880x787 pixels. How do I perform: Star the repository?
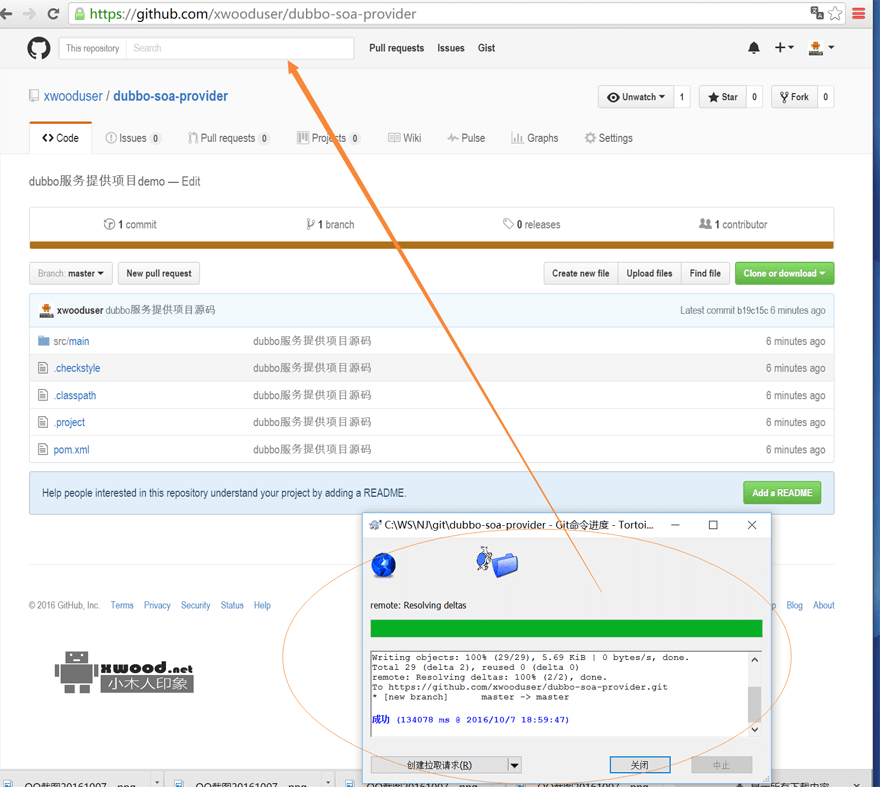click(x=723, y=97)
